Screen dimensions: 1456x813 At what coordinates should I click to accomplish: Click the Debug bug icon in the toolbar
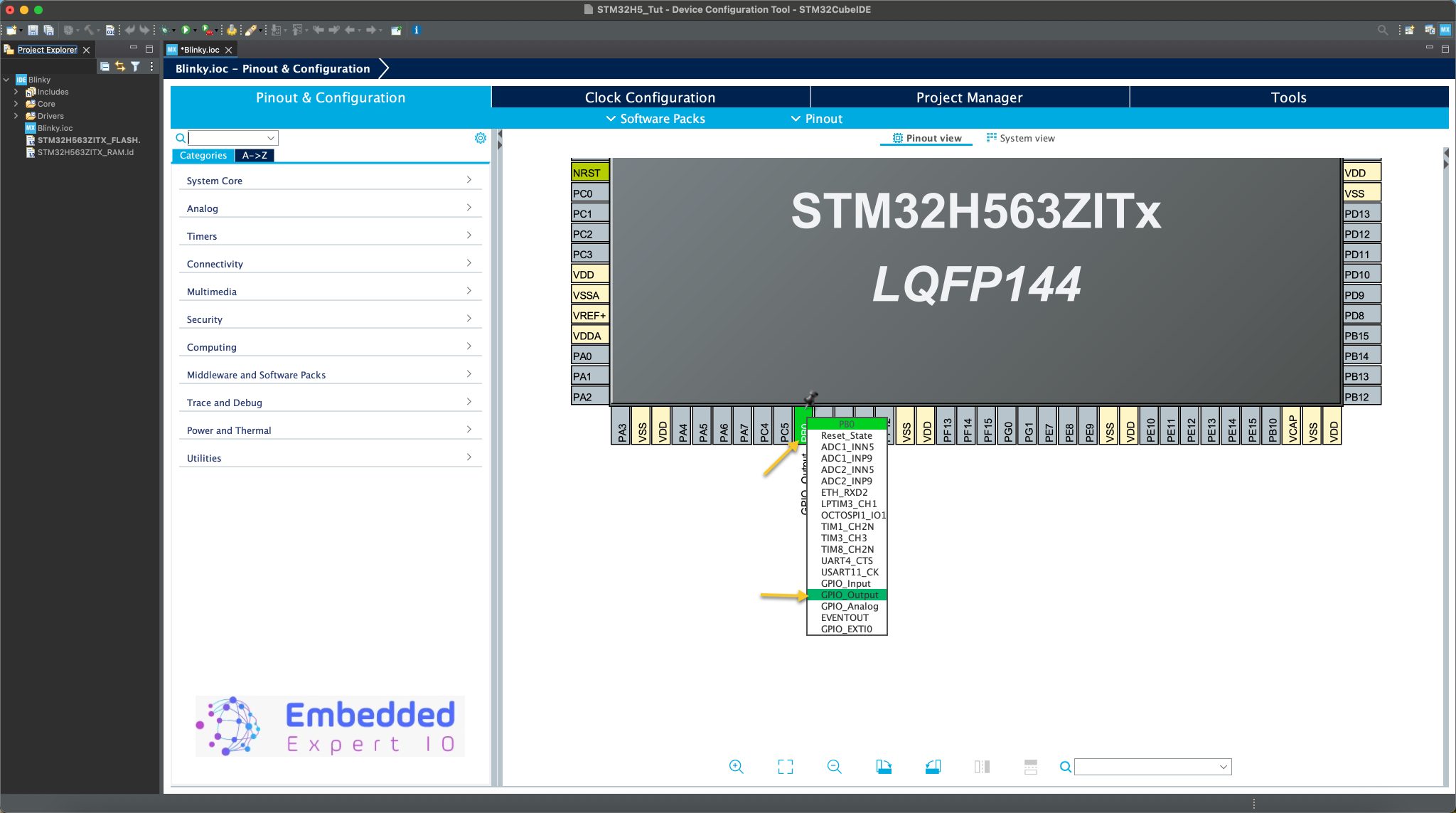click(x=166, y=30)
